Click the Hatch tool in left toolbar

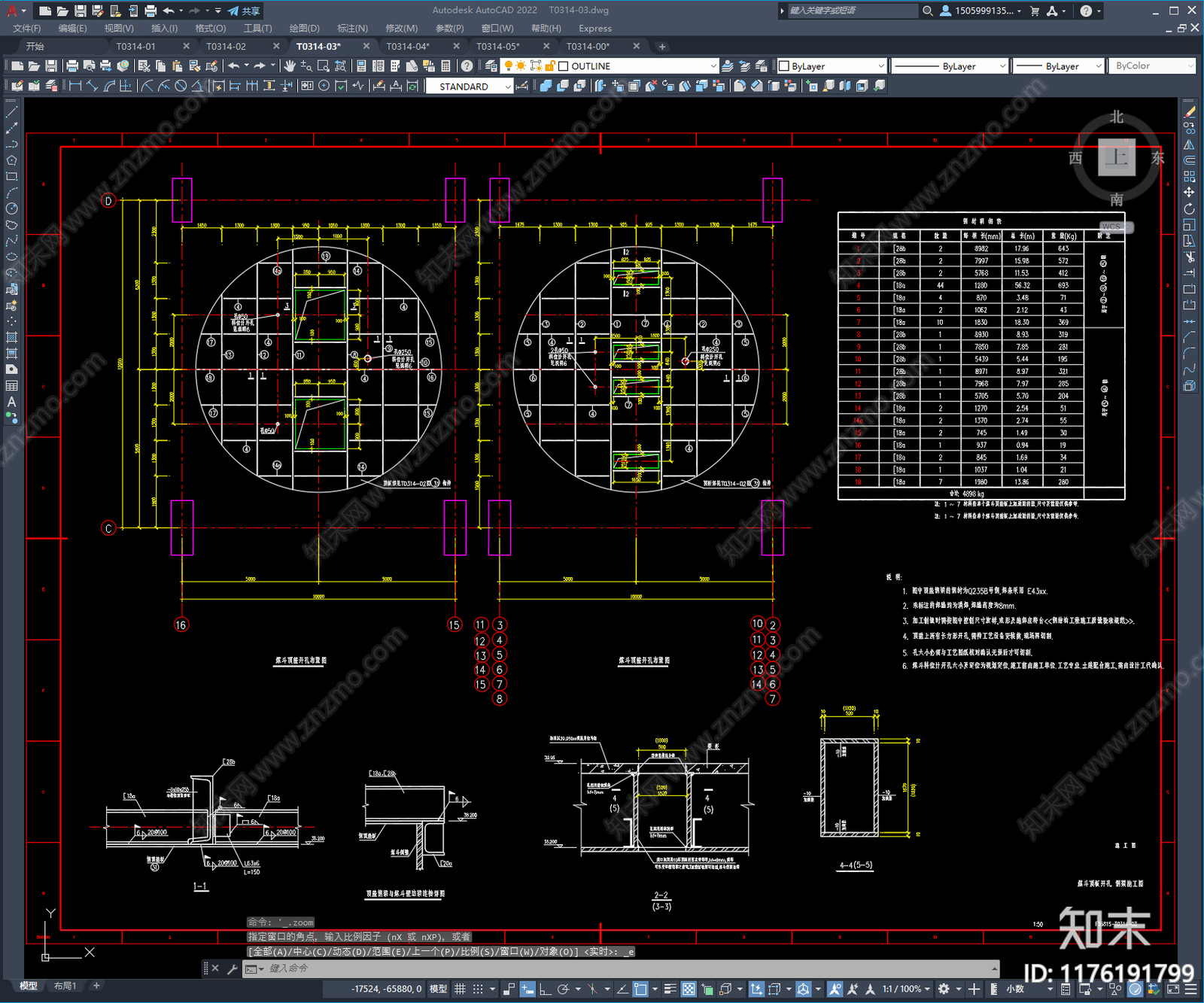click(11, 337)
